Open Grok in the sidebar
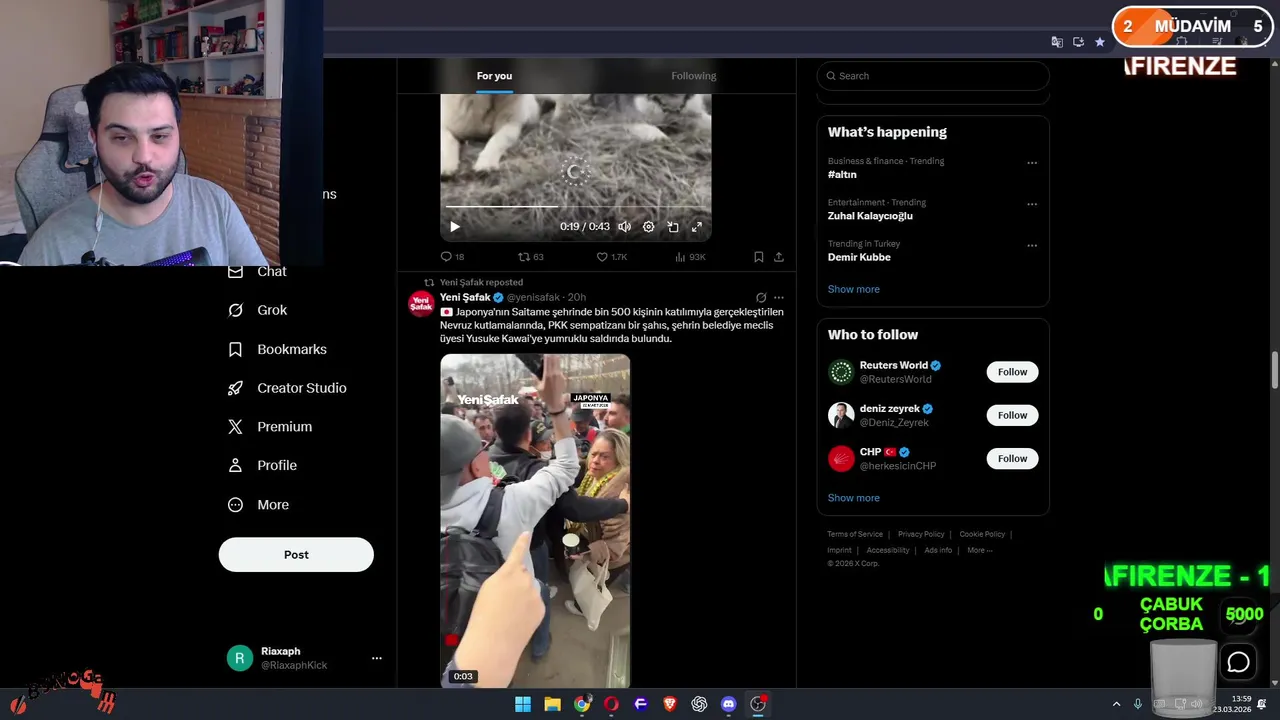 tap(258, 310)
